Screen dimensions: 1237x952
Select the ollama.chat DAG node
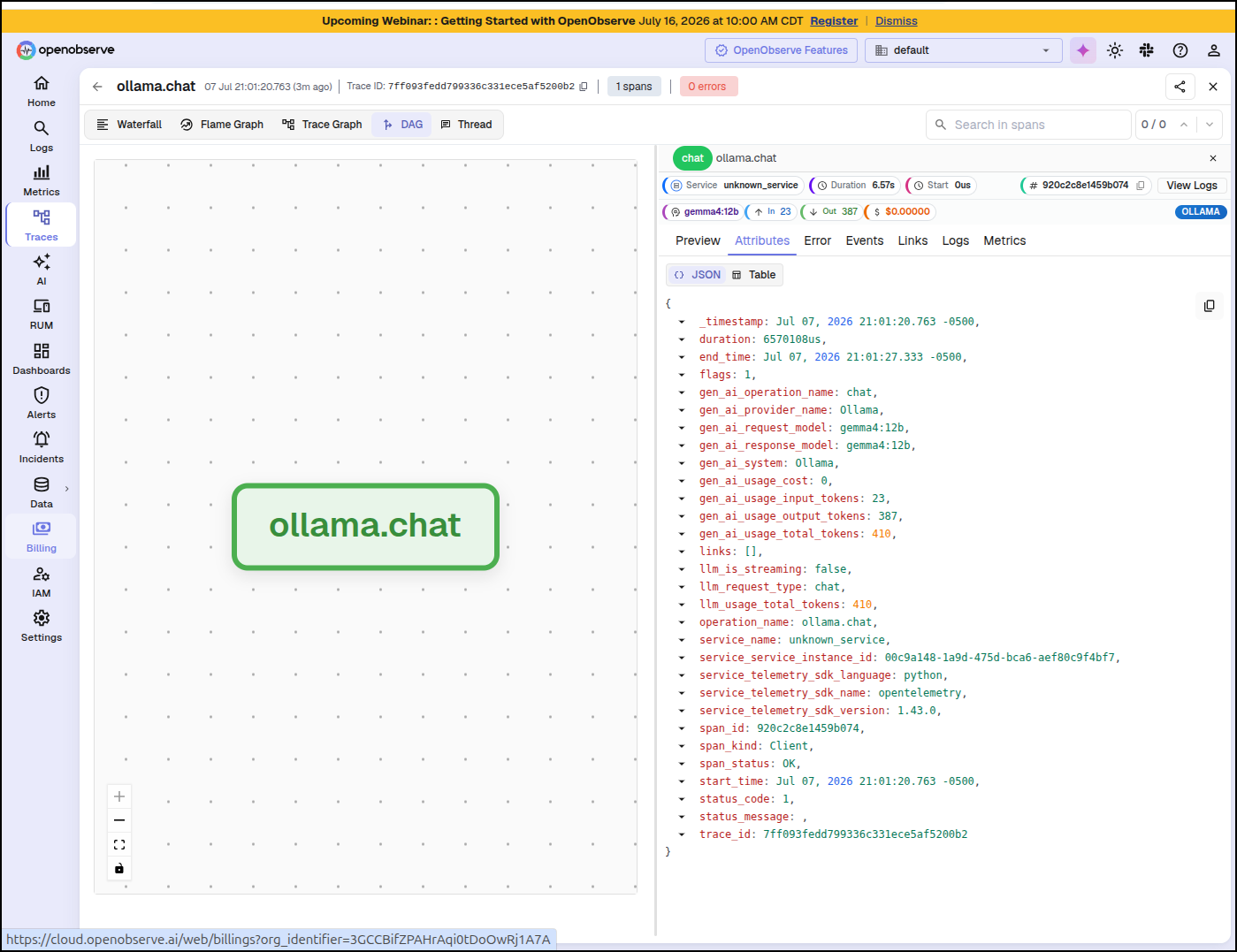365,526
